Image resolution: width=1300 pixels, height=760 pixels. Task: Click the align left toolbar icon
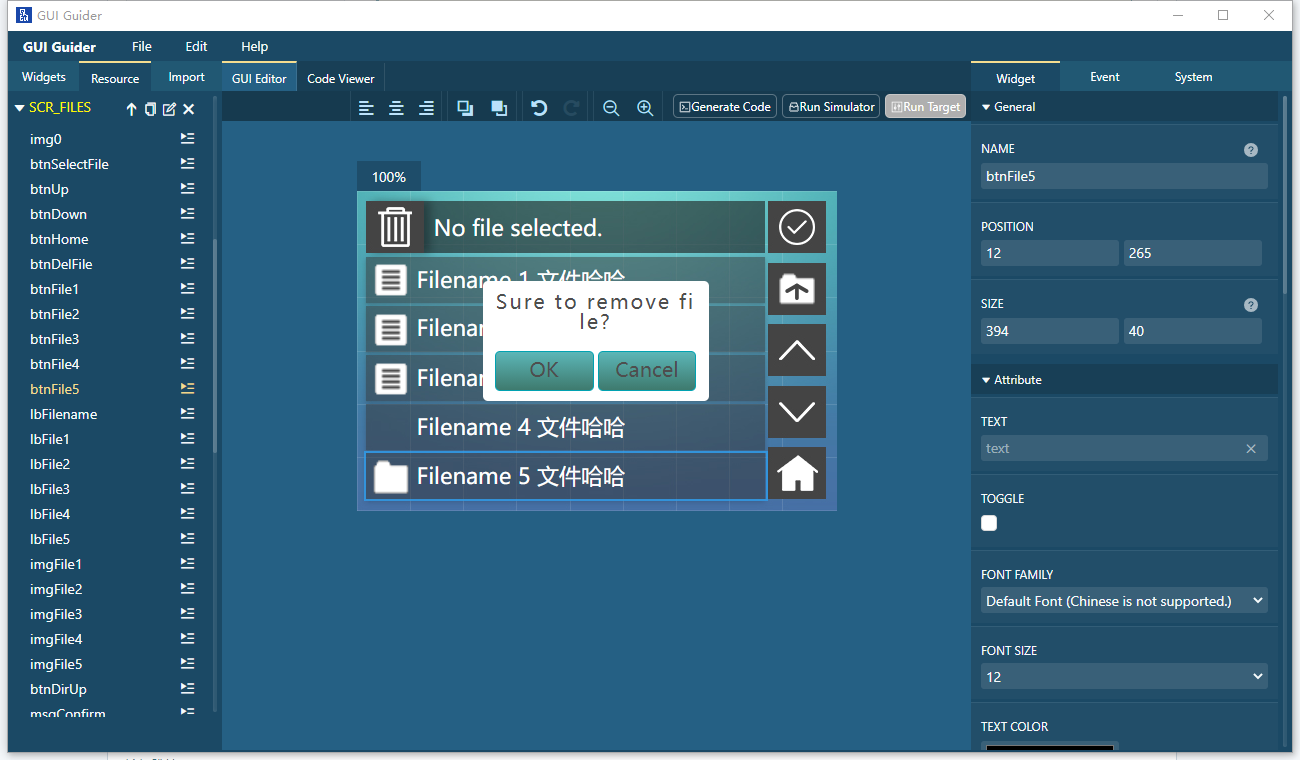[367, 108]
